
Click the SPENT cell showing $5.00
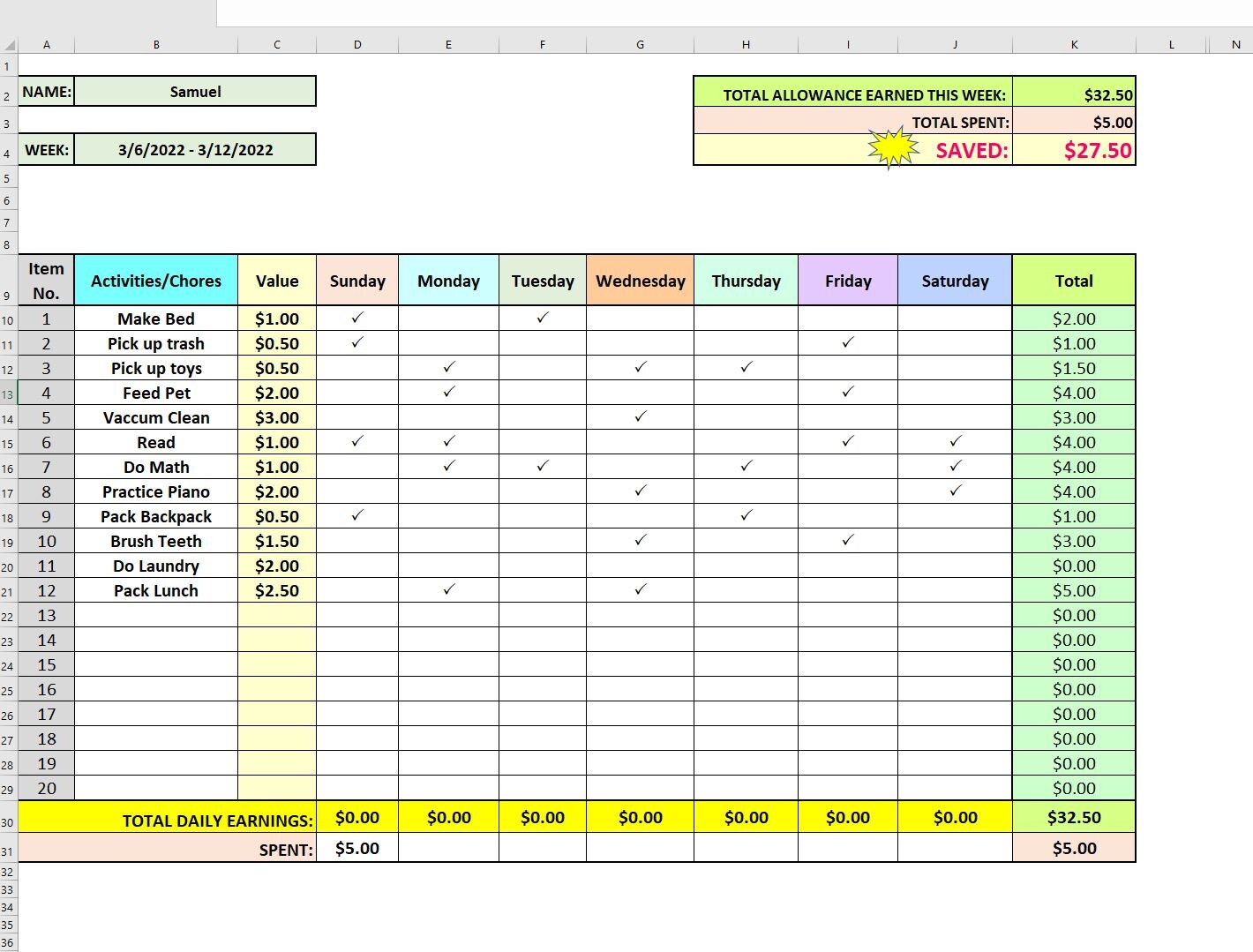point(357,848)
